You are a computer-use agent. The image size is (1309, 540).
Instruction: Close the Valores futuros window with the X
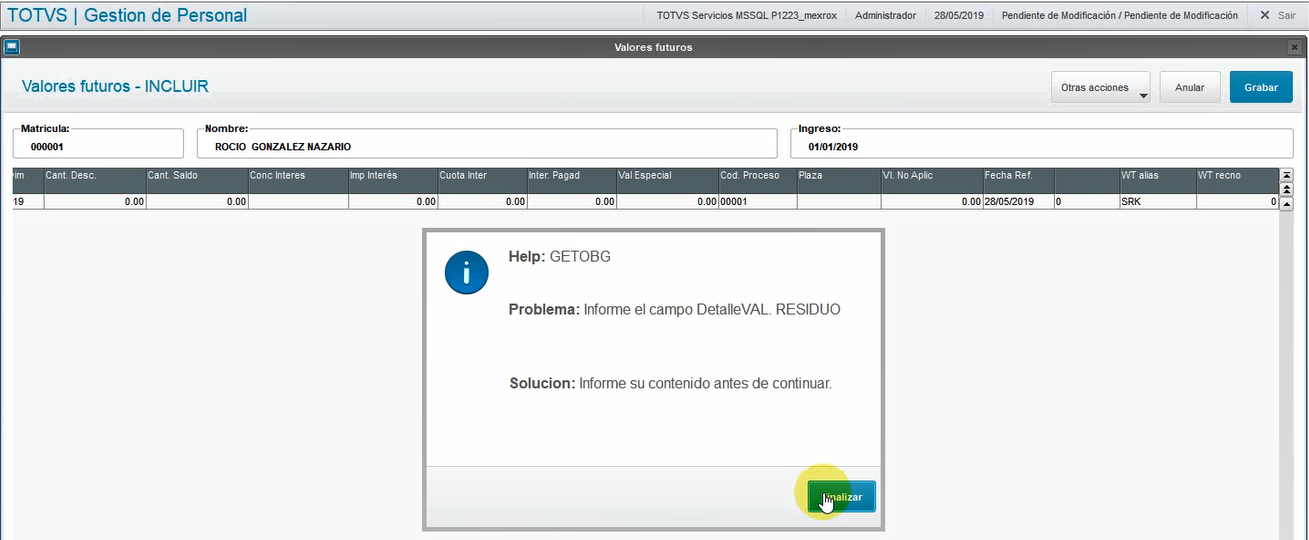(1295, 47)
